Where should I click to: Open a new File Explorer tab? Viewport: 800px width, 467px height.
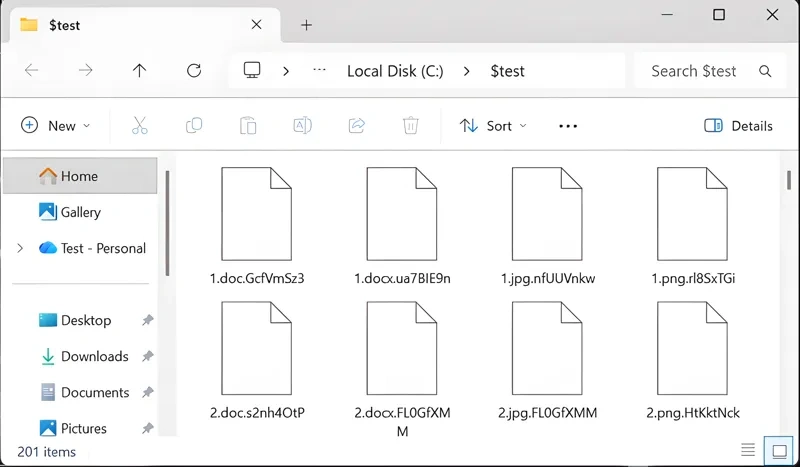tap(306, 25)
